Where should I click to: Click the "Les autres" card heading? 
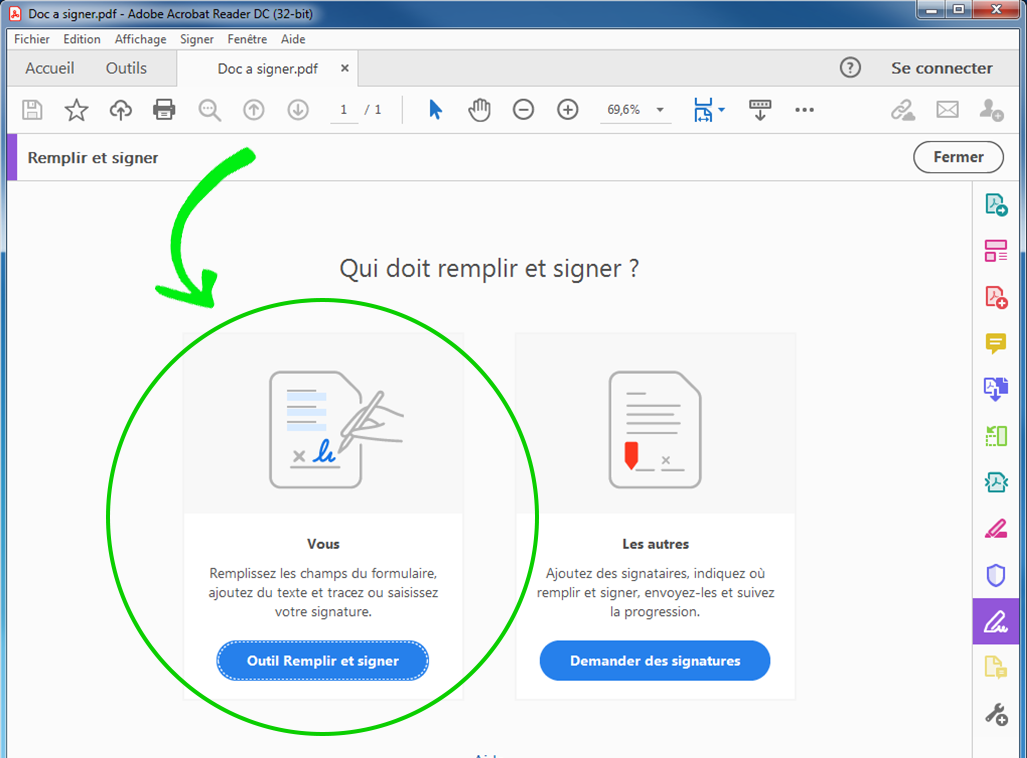655,544
